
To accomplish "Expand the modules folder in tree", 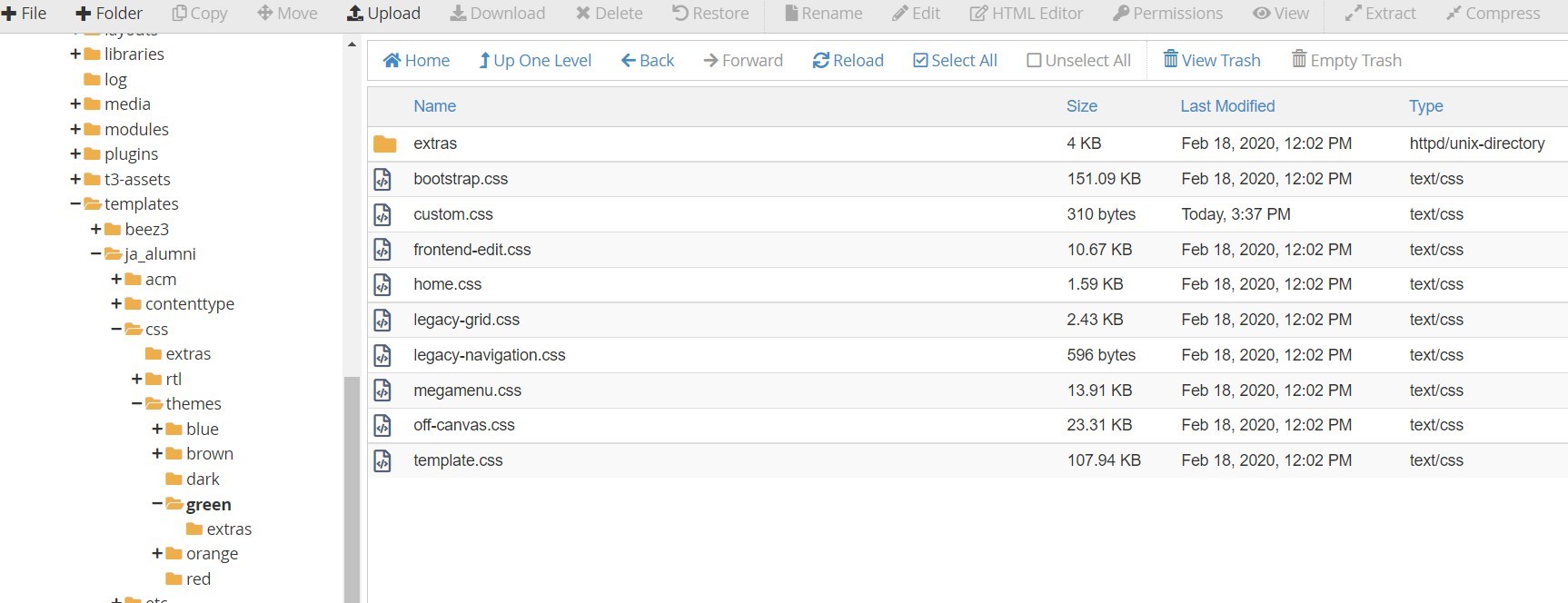I will coord(75,129).
